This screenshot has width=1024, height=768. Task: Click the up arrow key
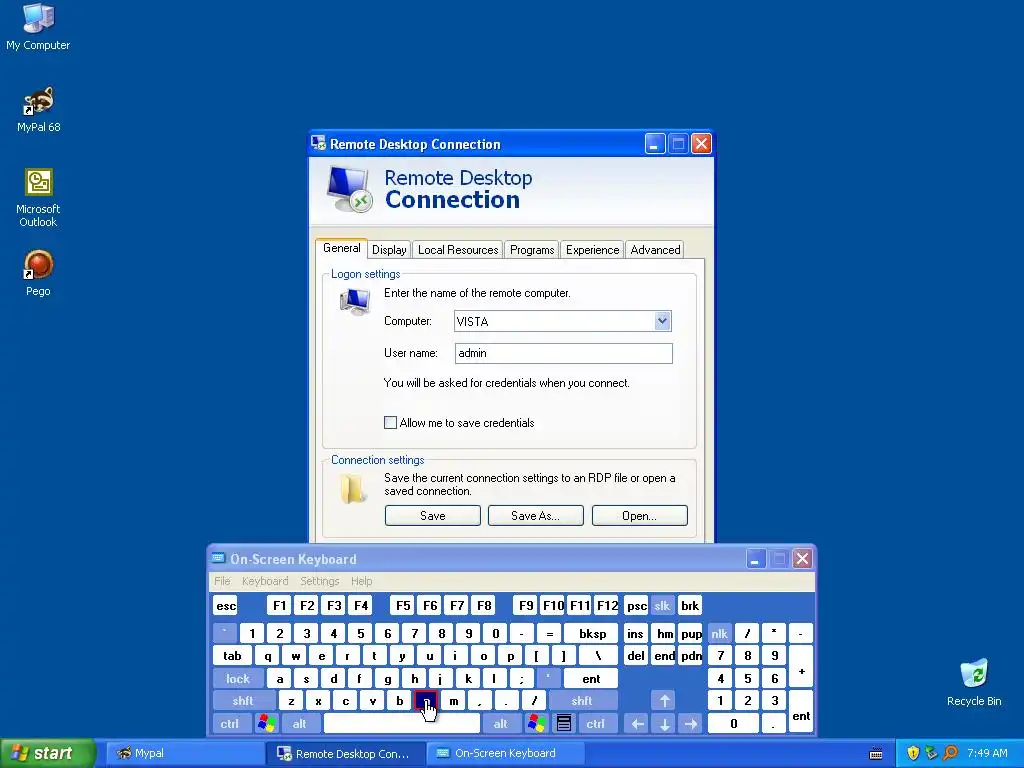point(664,701)
